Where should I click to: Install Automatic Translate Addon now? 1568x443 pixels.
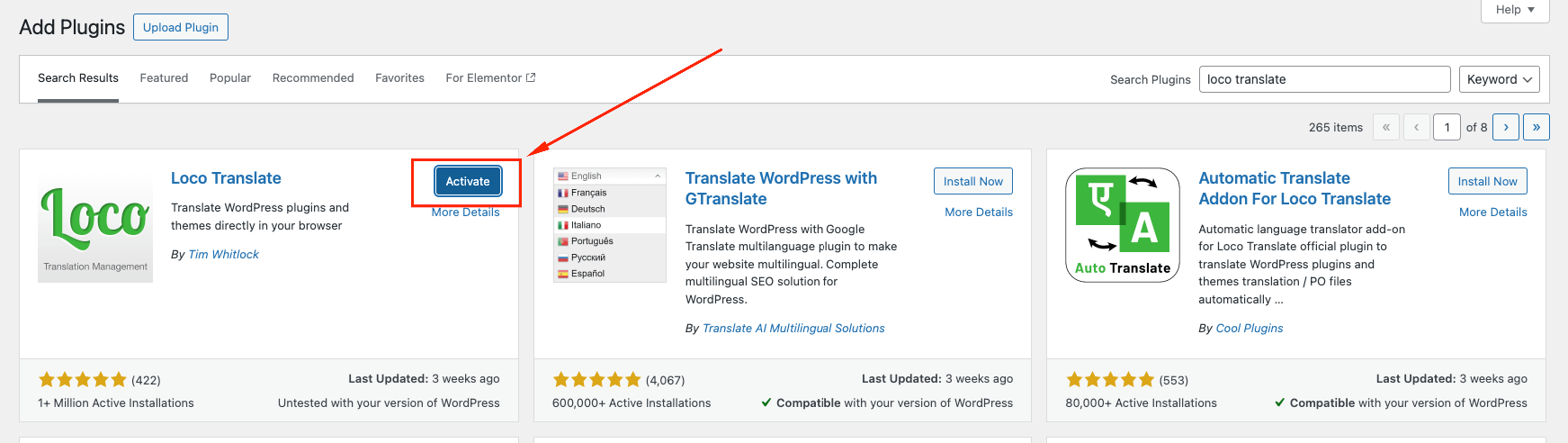point(1487,181)
